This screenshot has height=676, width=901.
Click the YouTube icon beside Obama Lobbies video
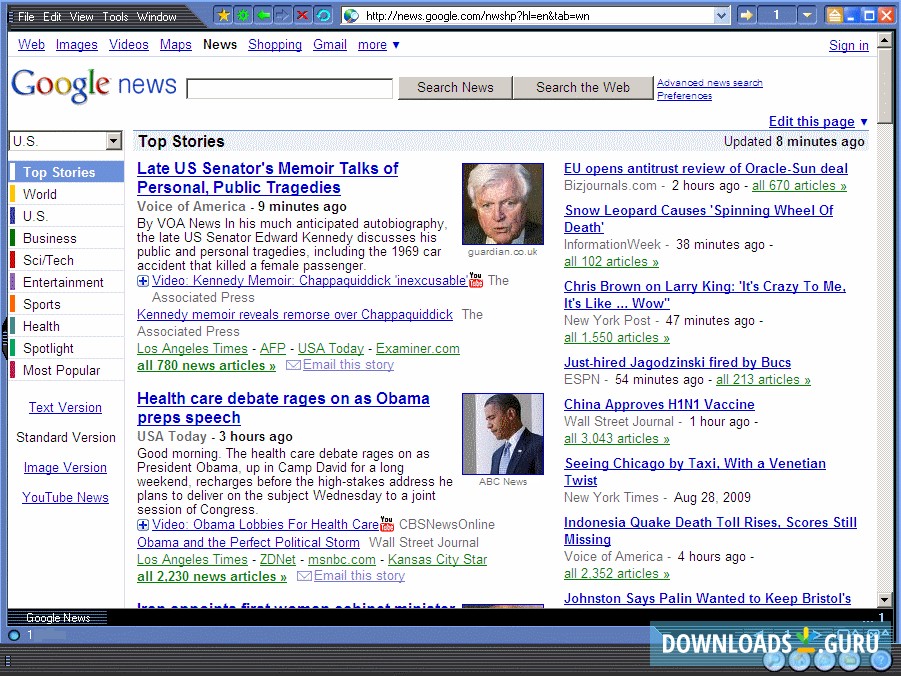[x=387, y=524]
